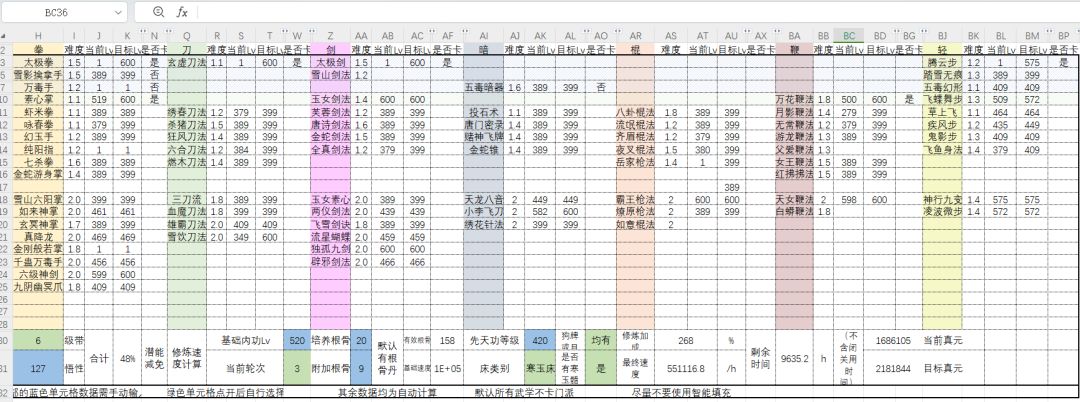Select the 鞭 category header cell
Image resolution: width=1080 pixels, height=402 pixels.
click(x=794, y=50)
